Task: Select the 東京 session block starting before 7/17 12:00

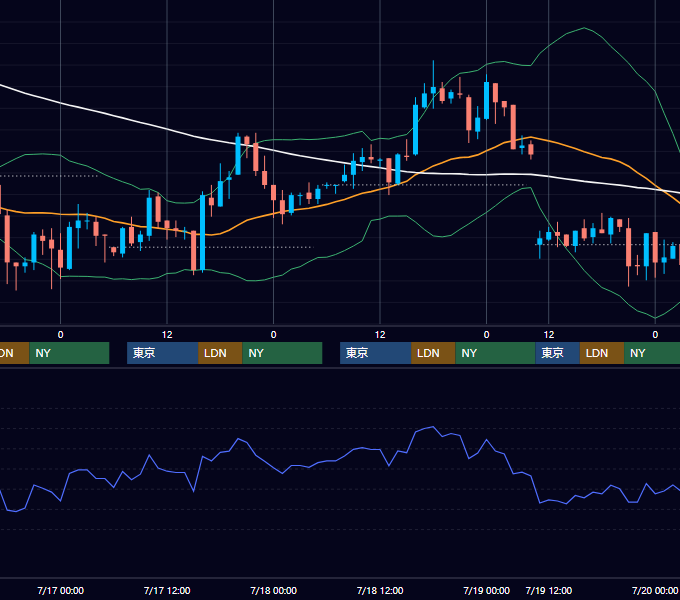Action: 163,353
